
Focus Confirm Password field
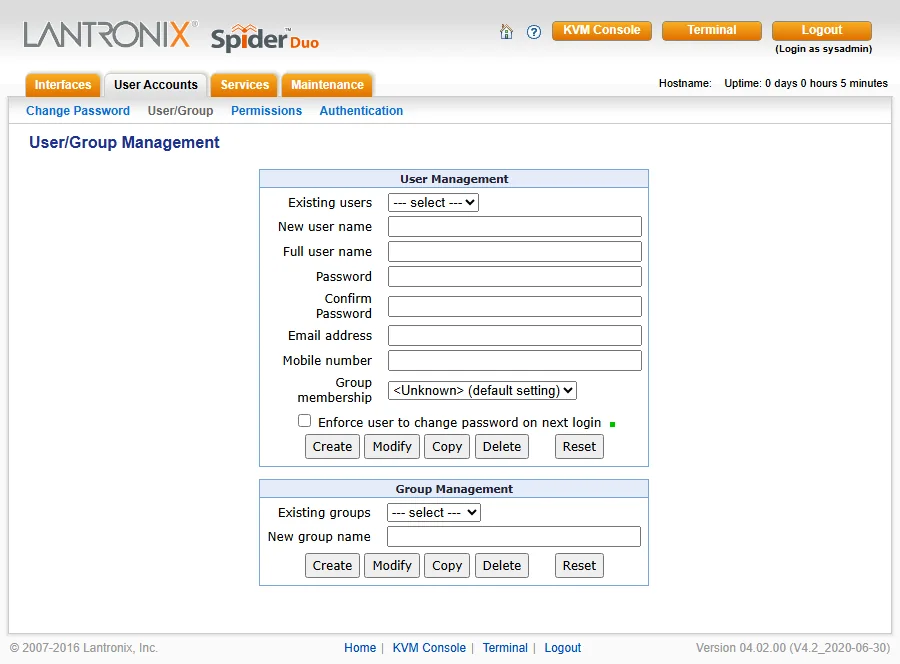(x=515, y=306)
